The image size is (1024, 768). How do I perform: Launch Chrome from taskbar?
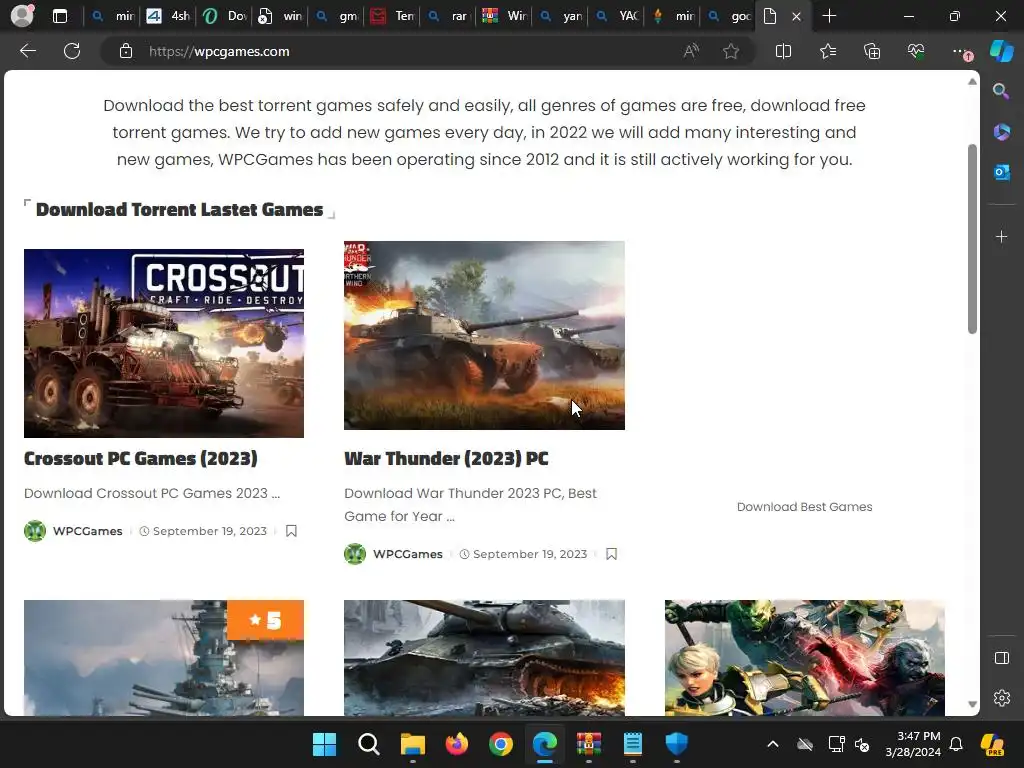coord(501,744)
